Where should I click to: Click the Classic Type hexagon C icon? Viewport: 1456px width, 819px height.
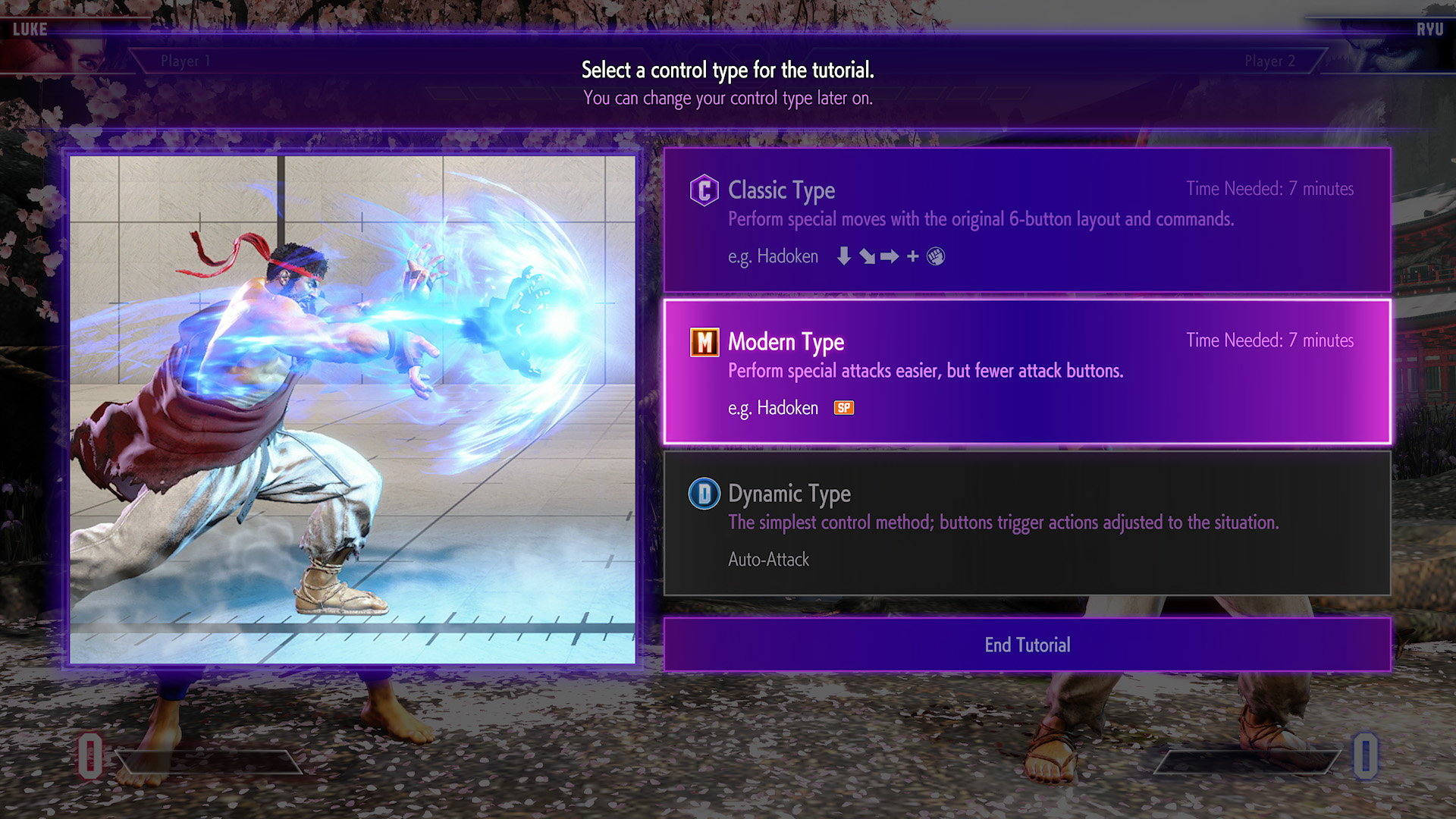pos(704,190)
